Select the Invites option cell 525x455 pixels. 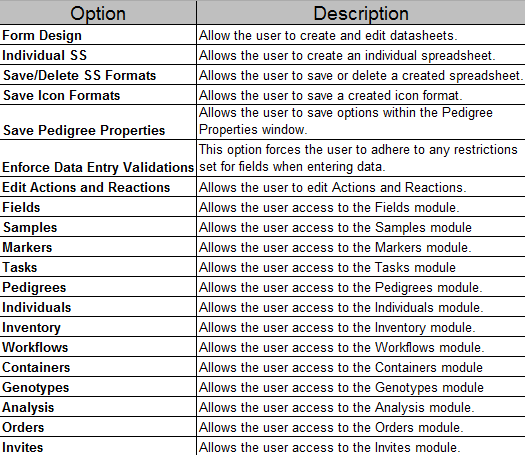98,447
